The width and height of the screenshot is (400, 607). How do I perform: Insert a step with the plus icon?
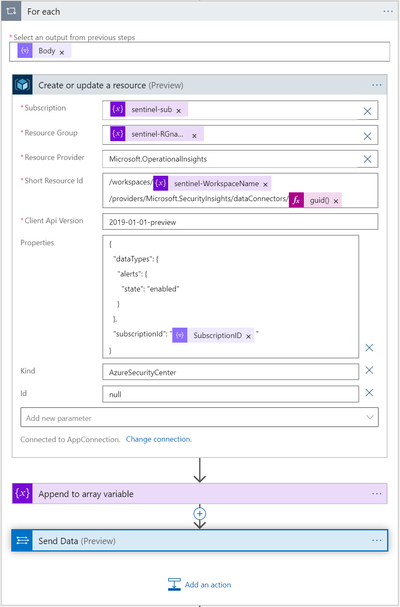click(x=199, y=514)
